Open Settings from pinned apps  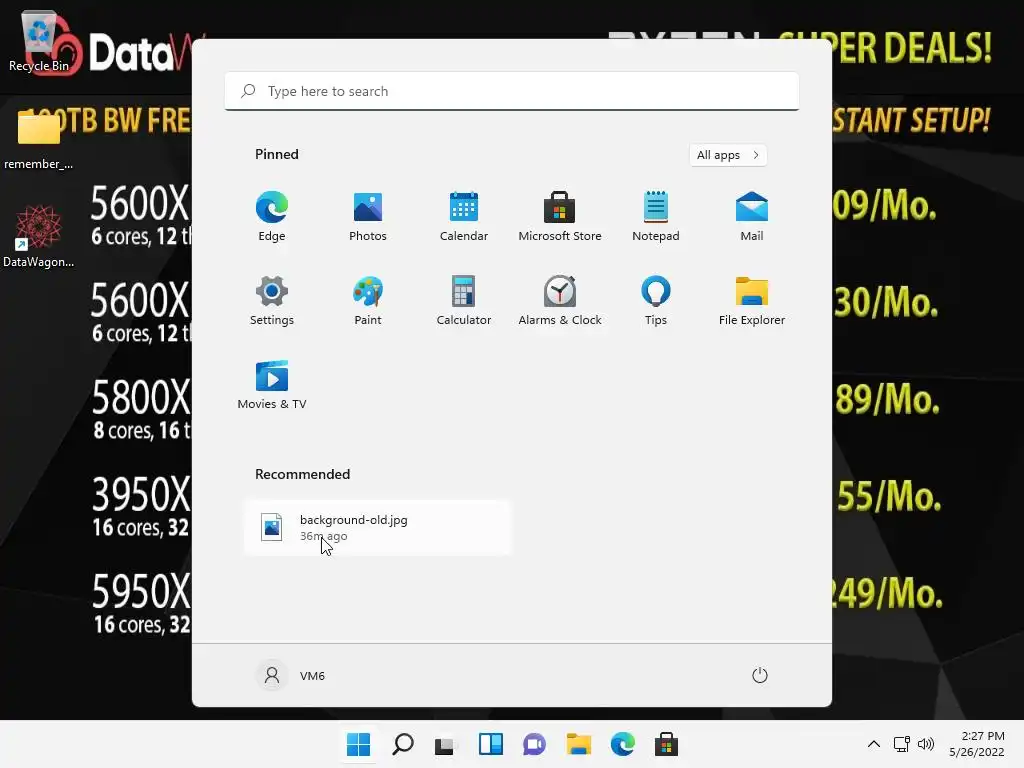click(x=272, y=300)
